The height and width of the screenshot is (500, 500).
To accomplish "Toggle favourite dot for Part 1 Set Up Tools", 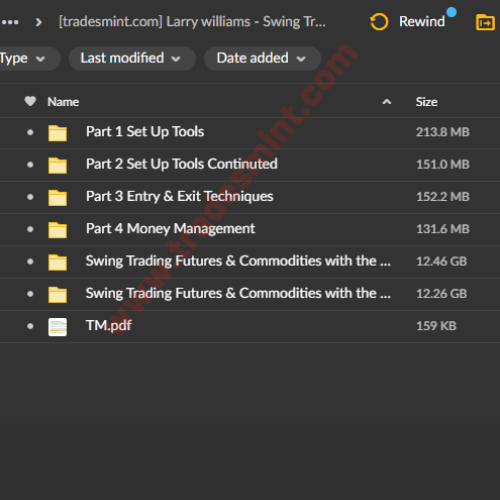I will 30,132.
